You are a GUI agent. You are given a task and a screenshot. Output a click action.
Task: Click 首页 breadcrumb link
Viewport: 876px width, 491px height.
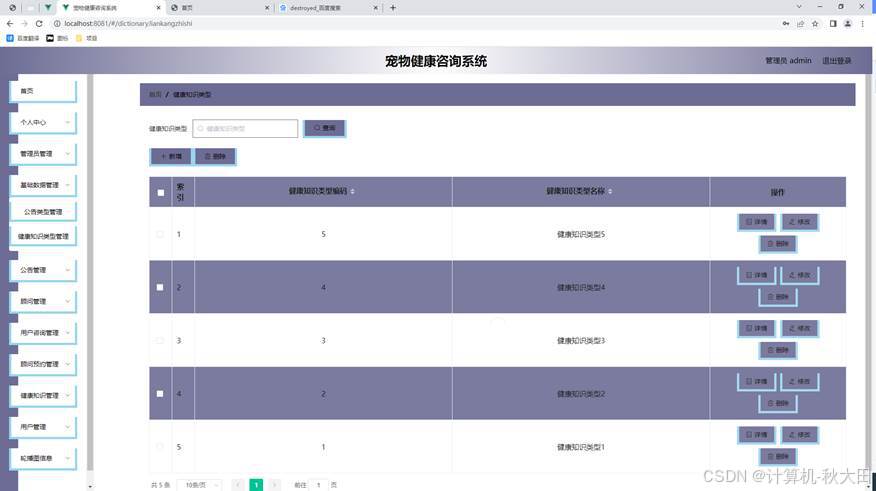click(155, 94)
